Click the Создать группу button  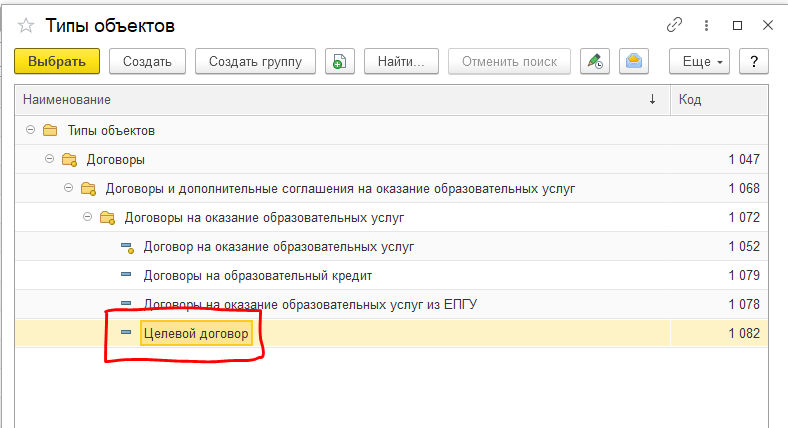pyautogui.click(x=255, y=61)
